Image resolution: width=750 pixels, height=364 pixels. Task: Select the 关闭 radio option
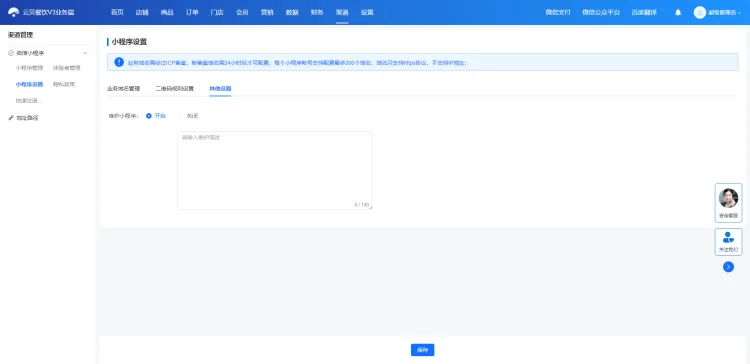pos(181,116)
